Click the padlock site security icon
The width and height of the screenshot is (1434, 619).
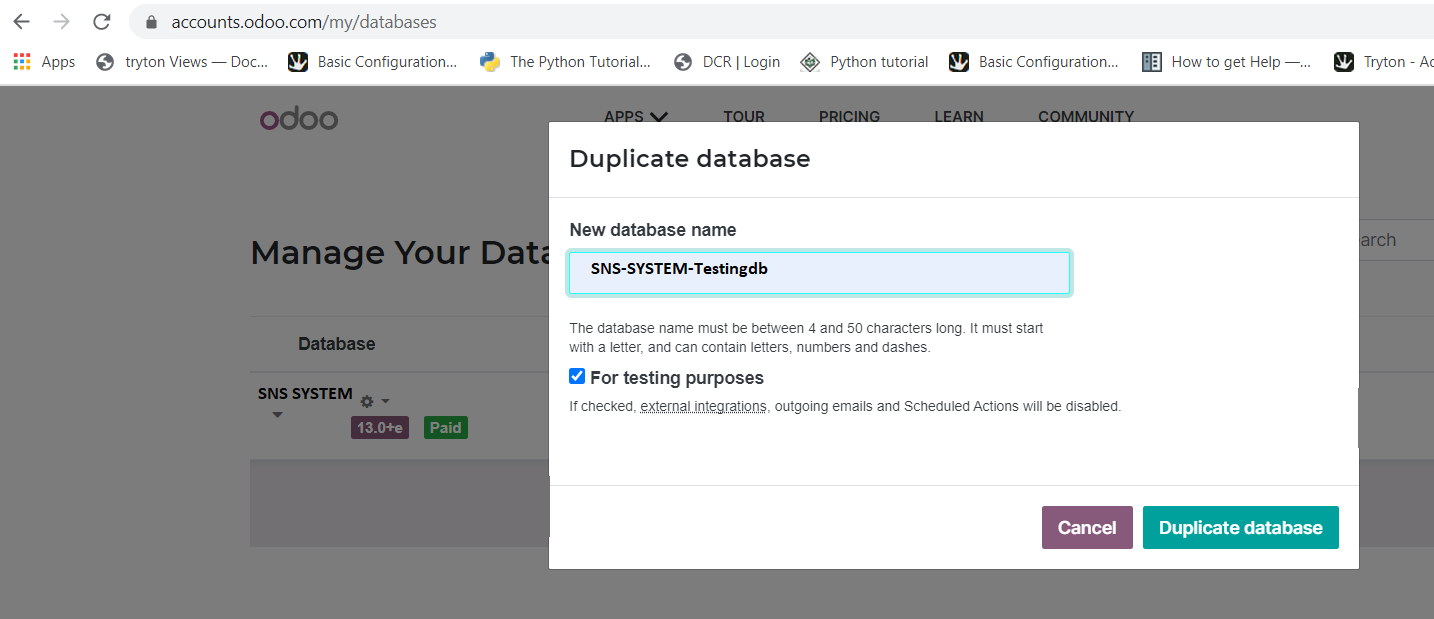coord(152,22)
